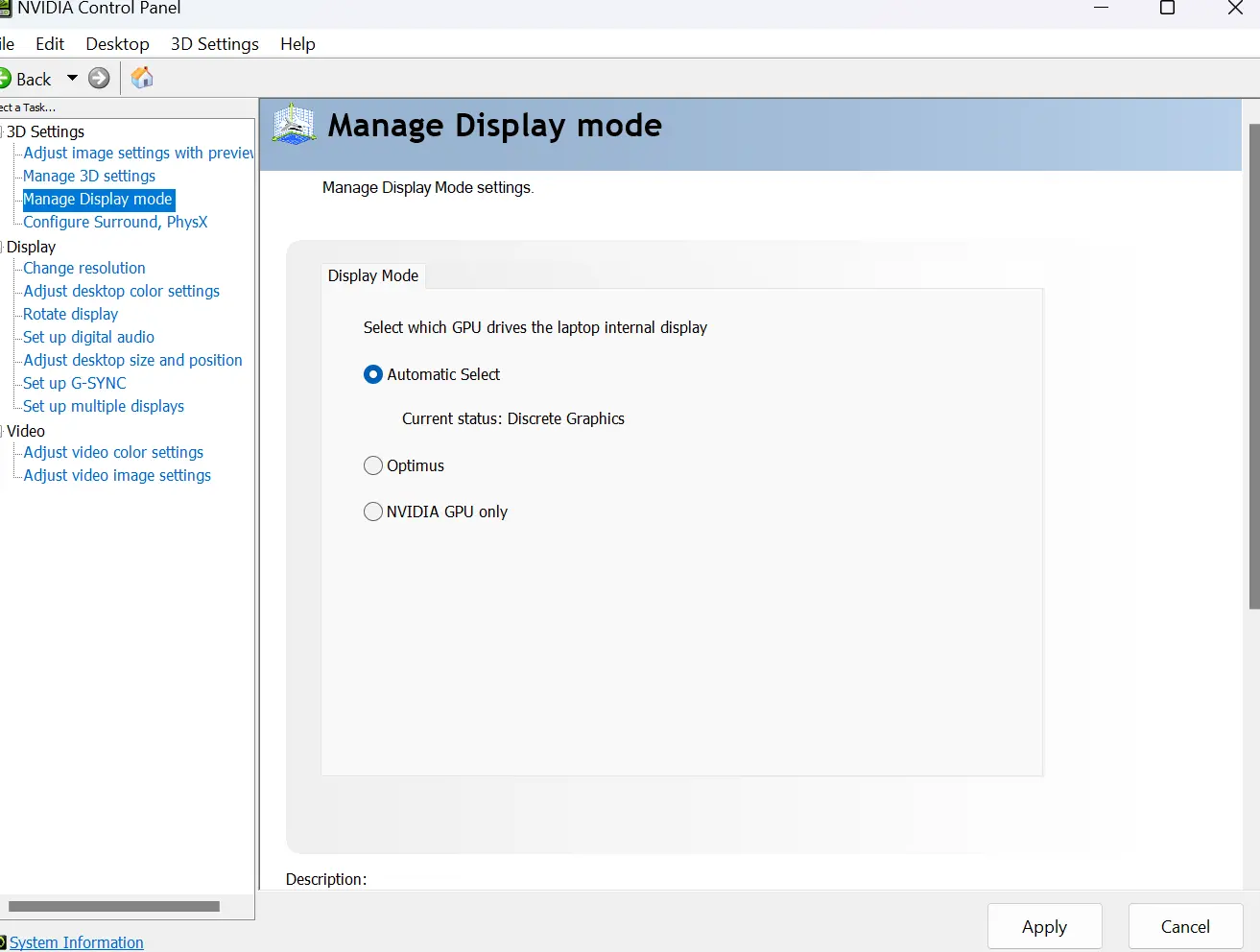Viewport: 1260px width, 952px height.
Task: Open the Help menu
Action: tap(297, 44)
